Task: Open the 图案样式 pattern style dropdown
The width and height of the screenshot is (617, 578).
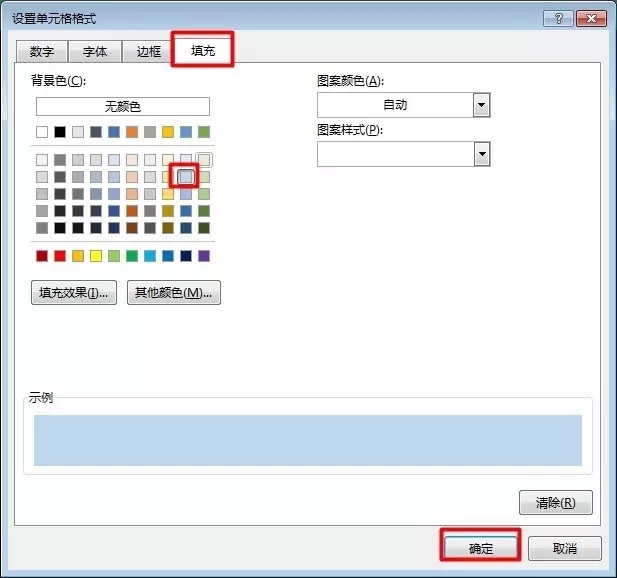Action: pyautogui.click(x=481, y=153)
